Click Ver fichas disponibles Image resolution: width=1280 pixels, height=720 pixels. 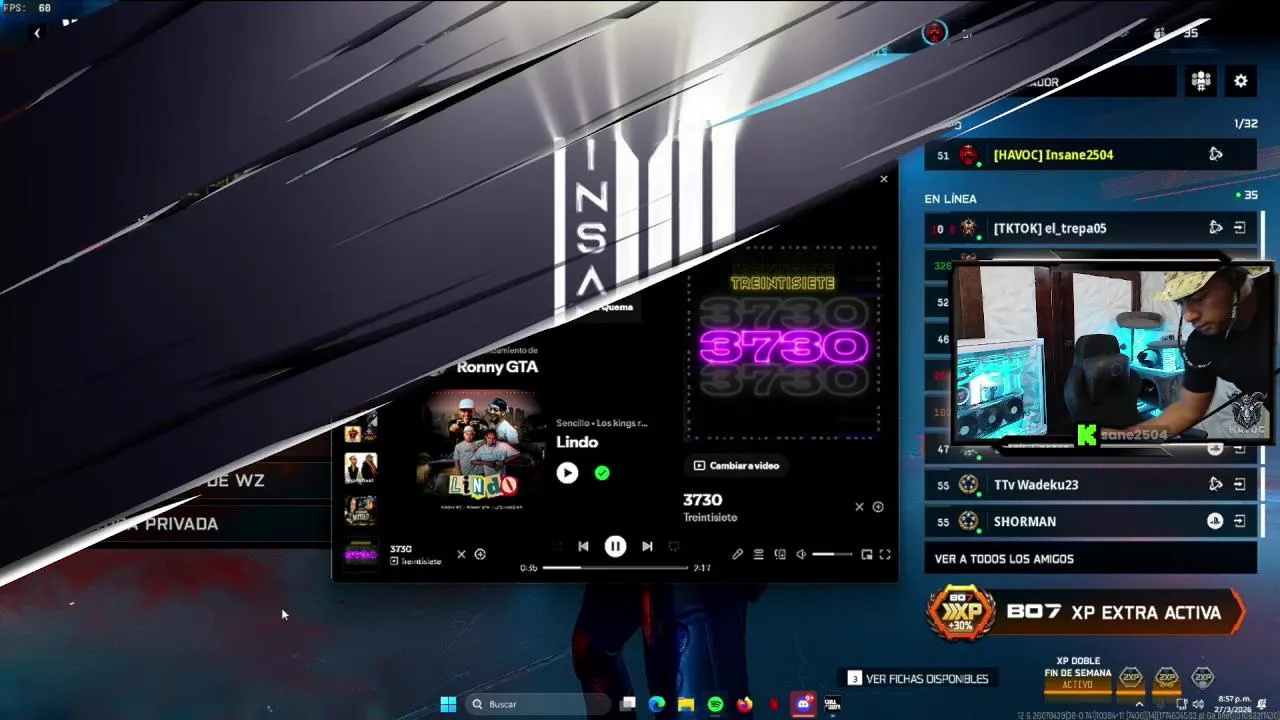[918, 678]
